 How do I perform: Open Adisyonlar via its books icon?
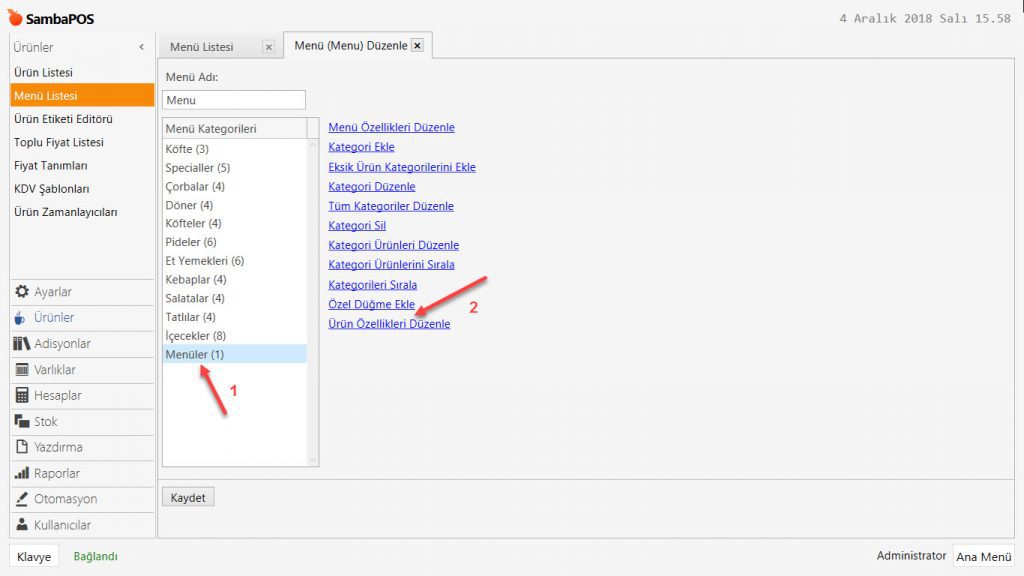[x=22, y=344]
